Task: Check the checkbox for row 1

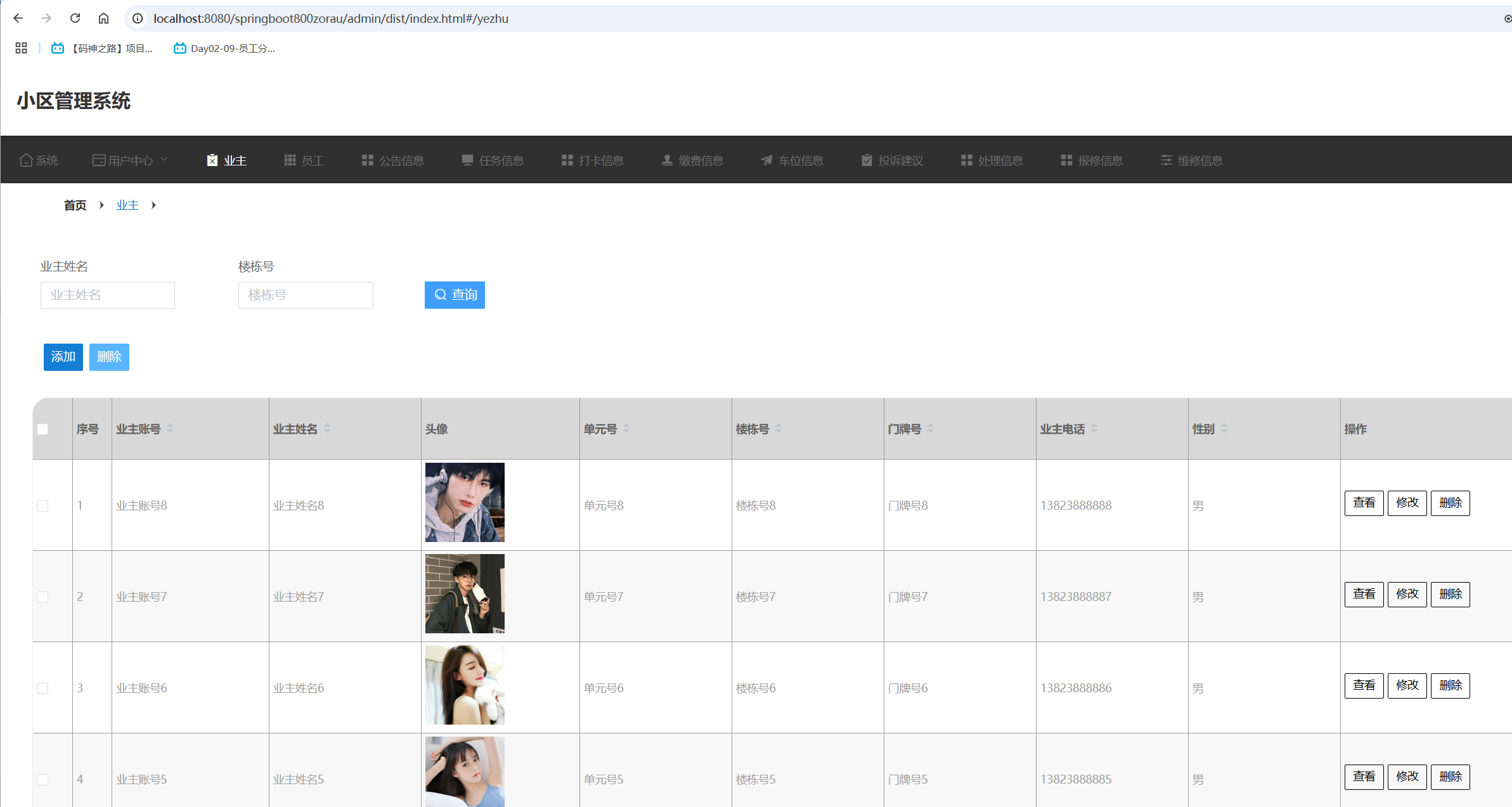Action: pyautogui.click(x=42, y=506)
